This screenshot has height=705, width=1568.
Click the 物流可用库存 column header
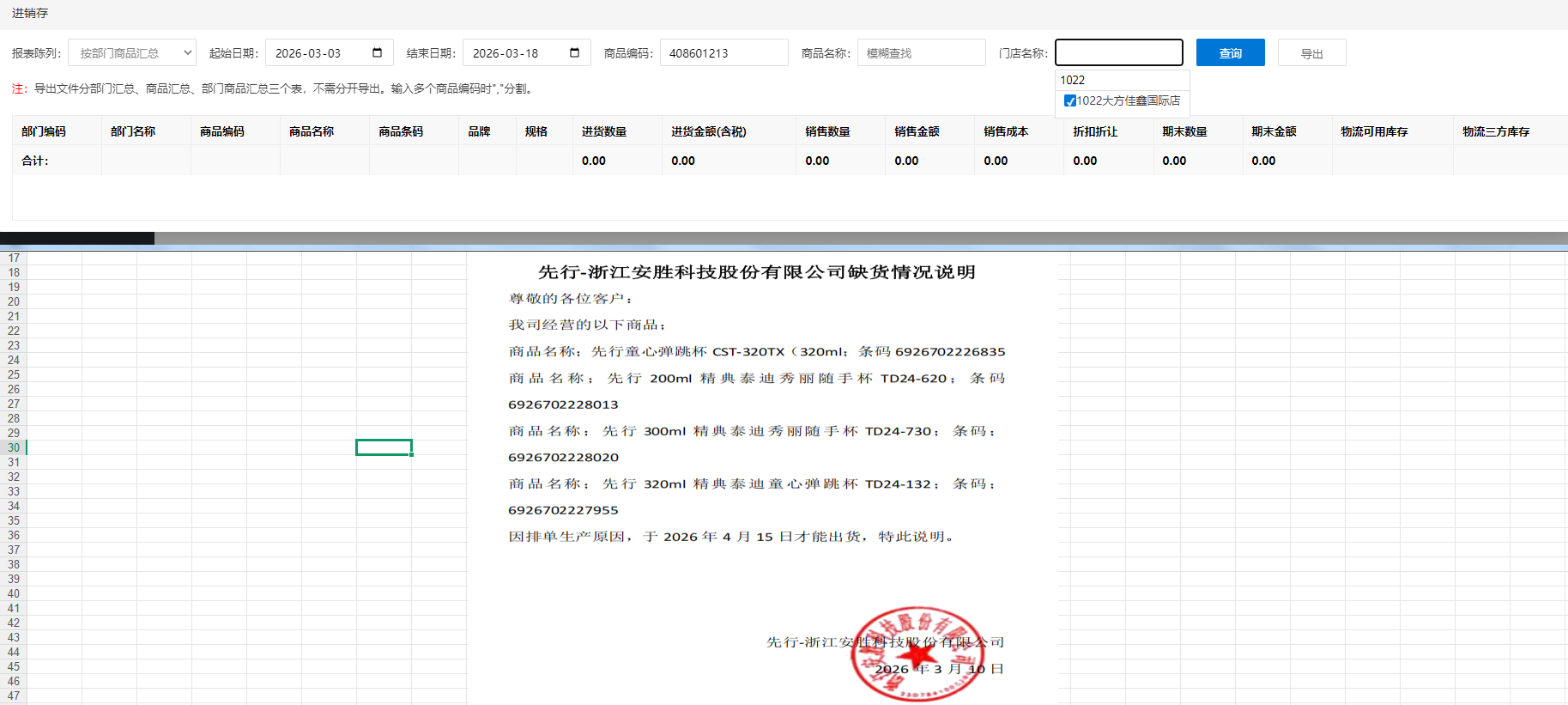coord(1374,131)
